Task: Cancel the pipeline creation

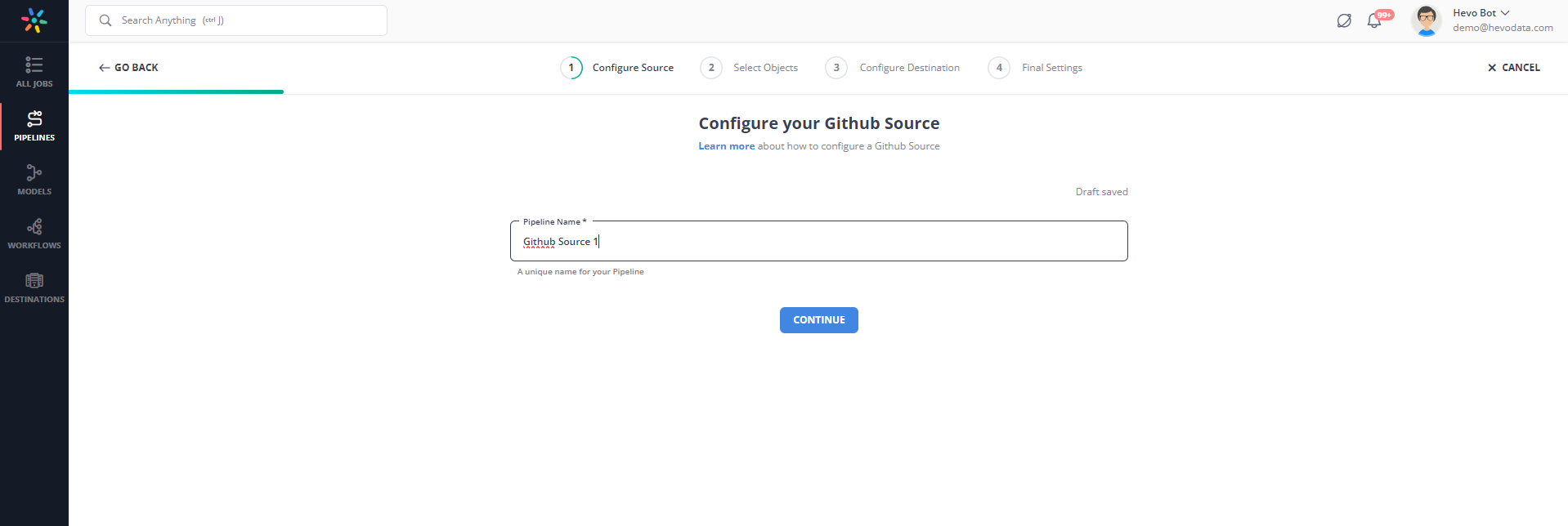Action: coord(1514,68)
